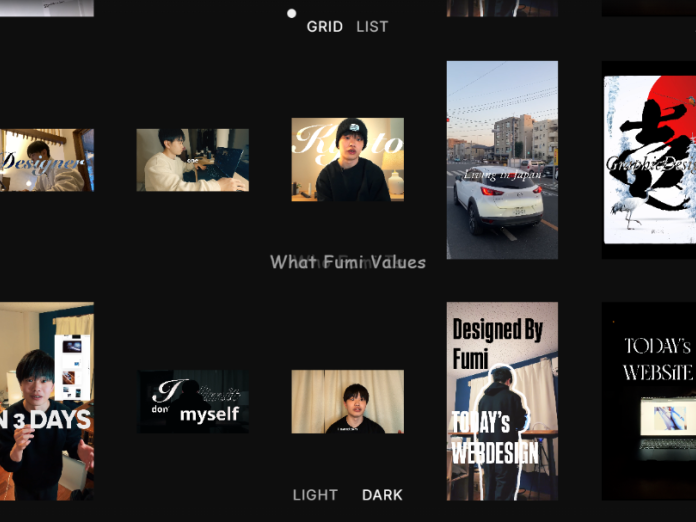Screen dimensions: 696x522
Task: Open the Living in Japan car video
Action: [x=502, y=160]
